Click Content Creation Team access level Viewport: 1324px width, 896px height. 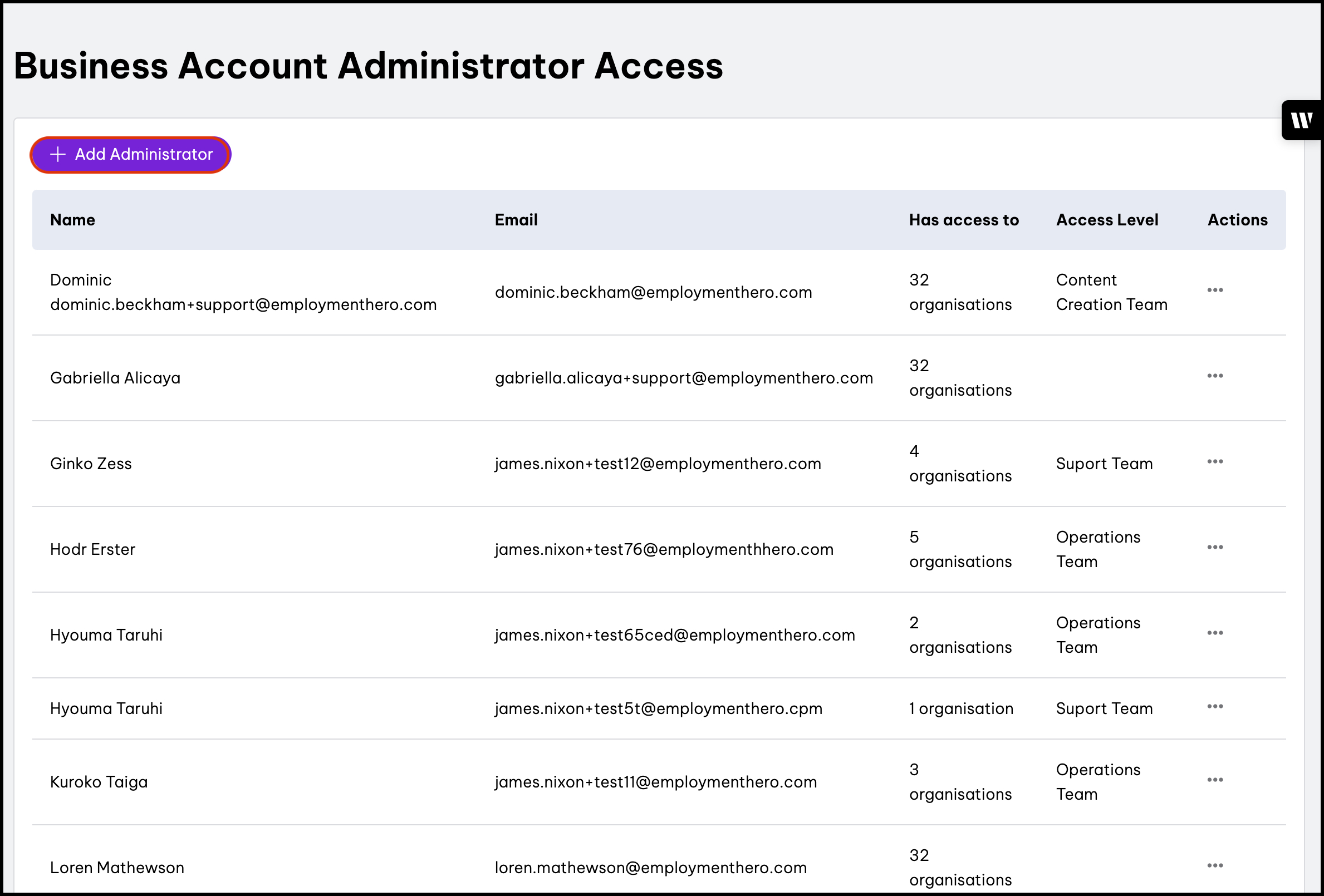[x=1111, y=292]
